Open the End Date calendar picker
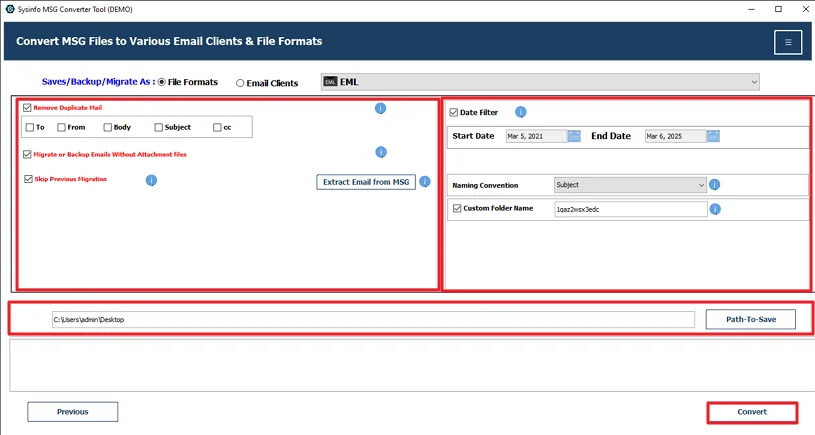The image size is (815, 435). [713, 136]
